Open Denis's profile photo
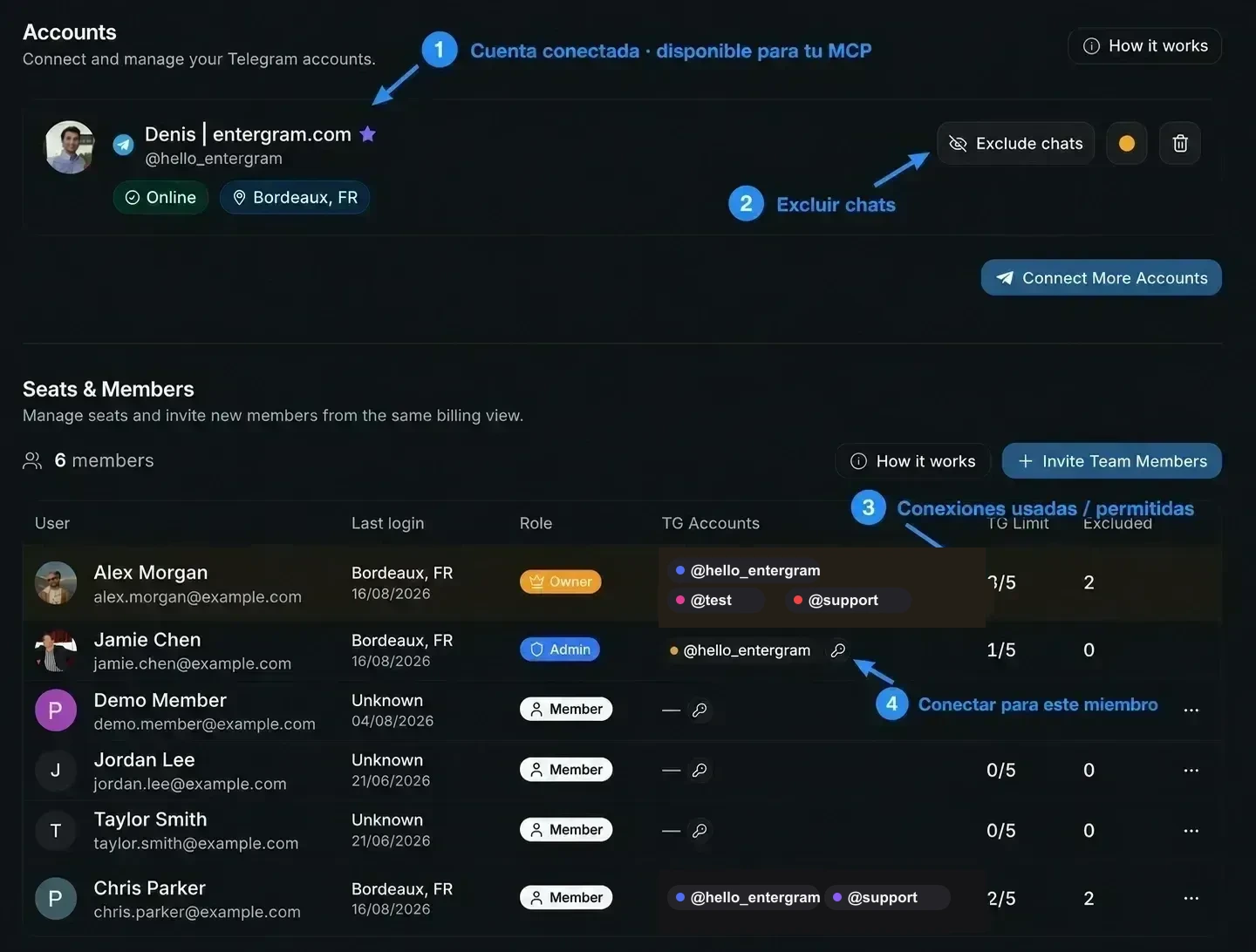The image size is (1256, 952). point(70,147)
